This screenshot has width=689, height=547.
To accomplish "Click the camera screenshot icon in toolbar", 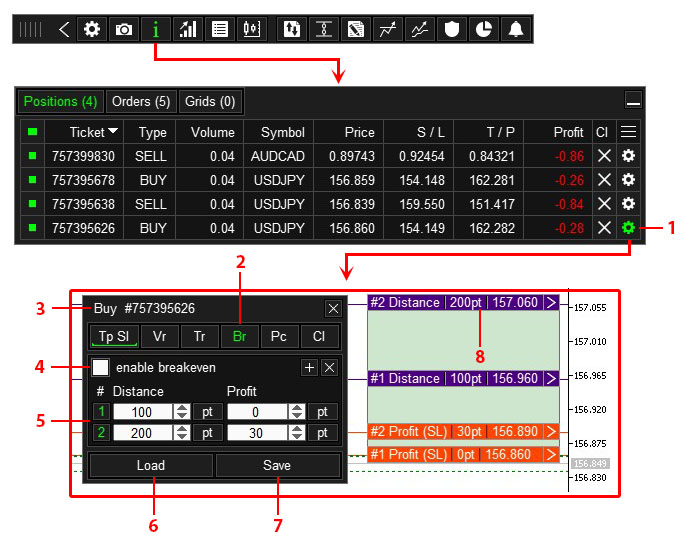I will [123, 29].
